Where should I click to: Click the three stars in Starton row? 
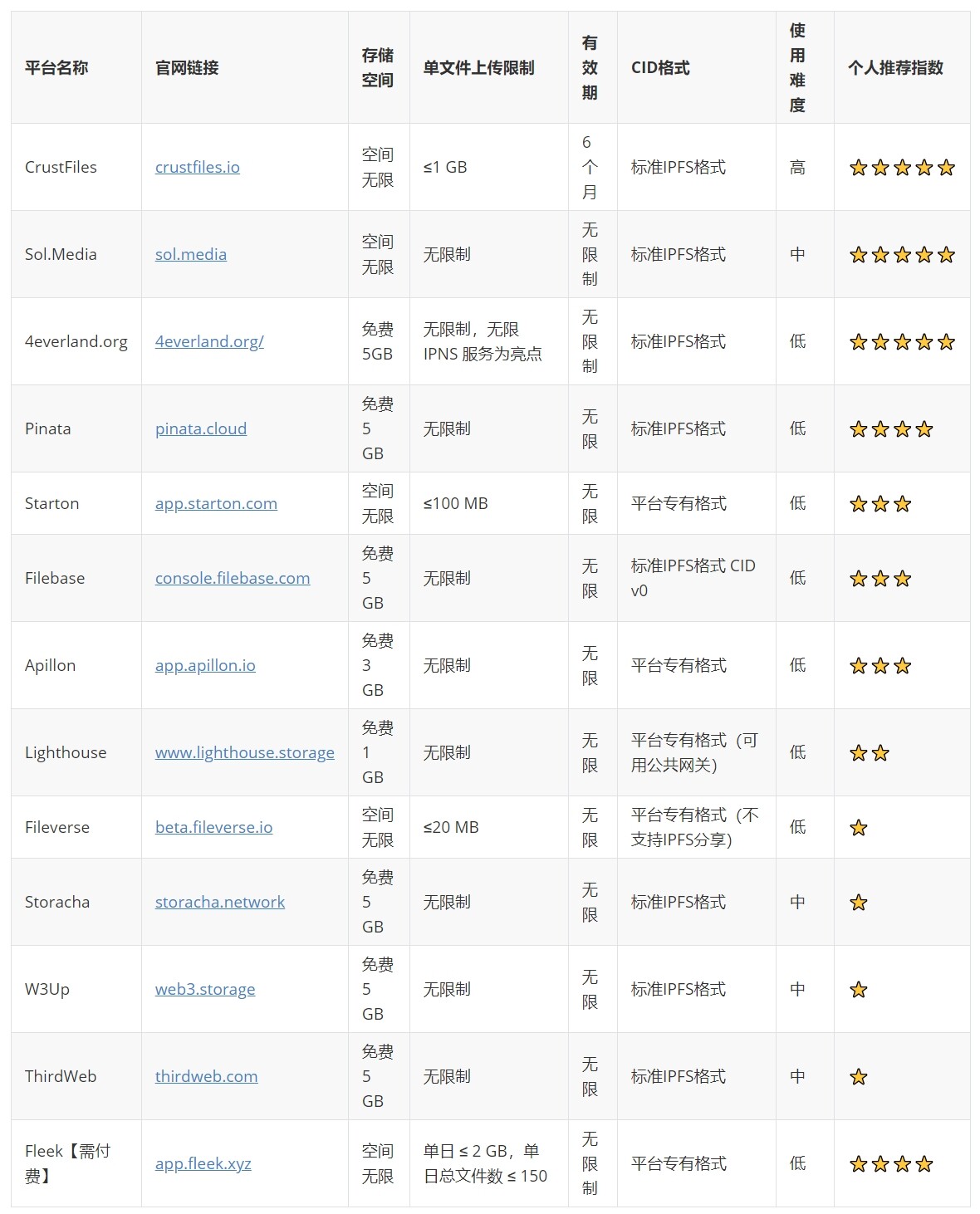tap(880, 504)
